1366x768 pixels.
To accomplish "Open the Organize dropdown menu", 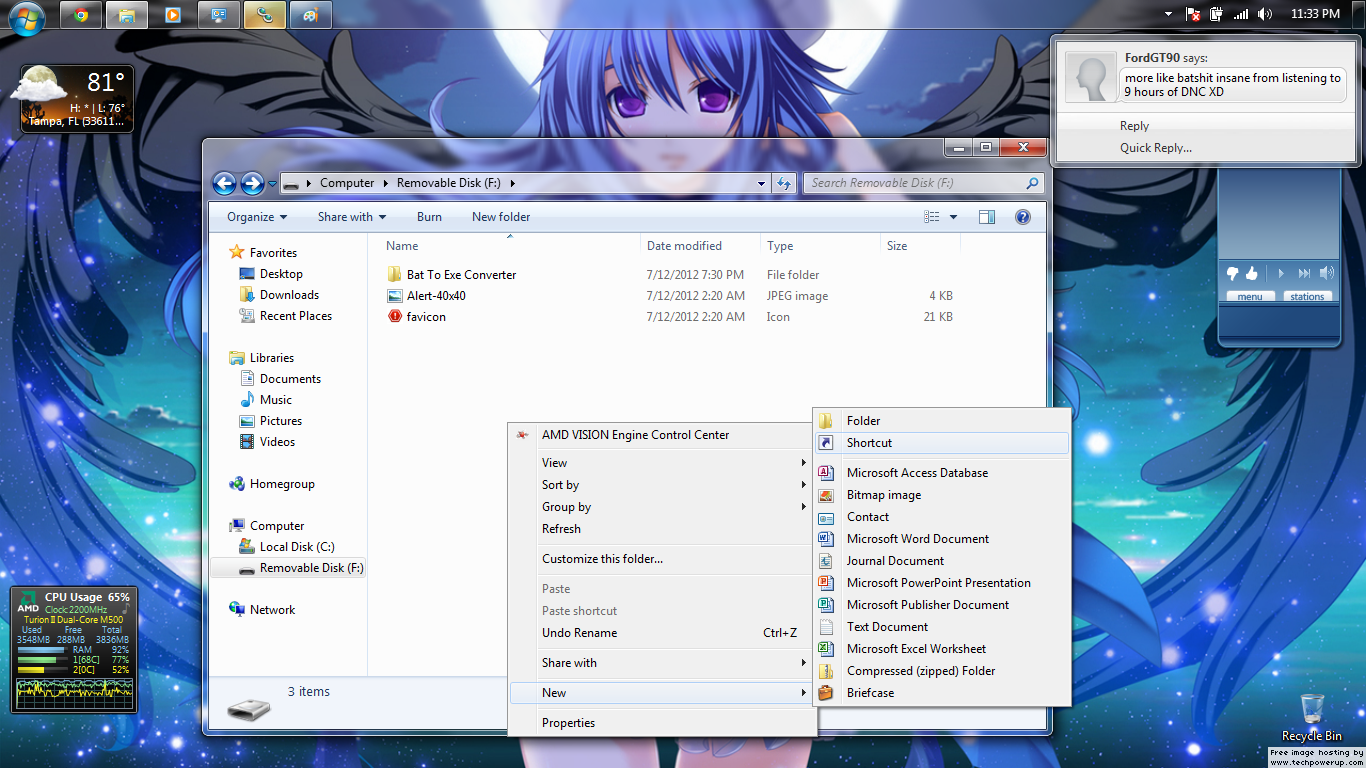I will (257, 217).
